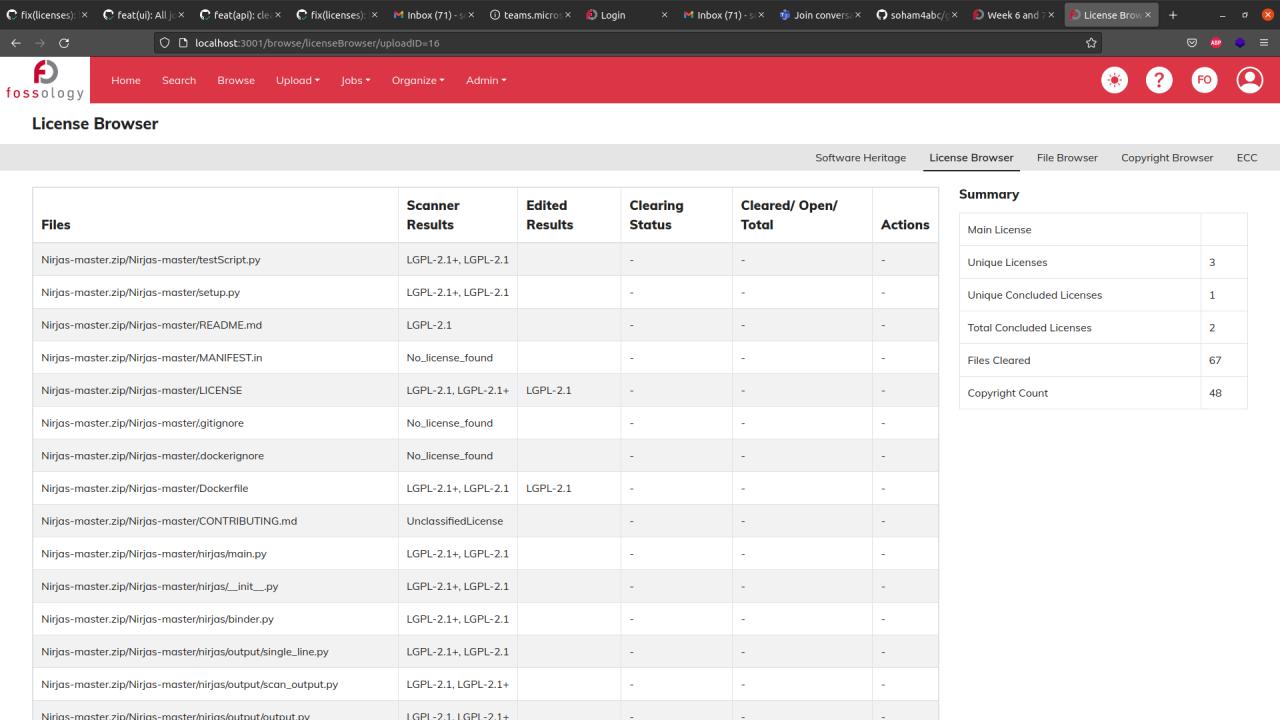Open file Nirjas-master/.dockerignore
This screenshot has width=1280, height=720.
point(153,456)
